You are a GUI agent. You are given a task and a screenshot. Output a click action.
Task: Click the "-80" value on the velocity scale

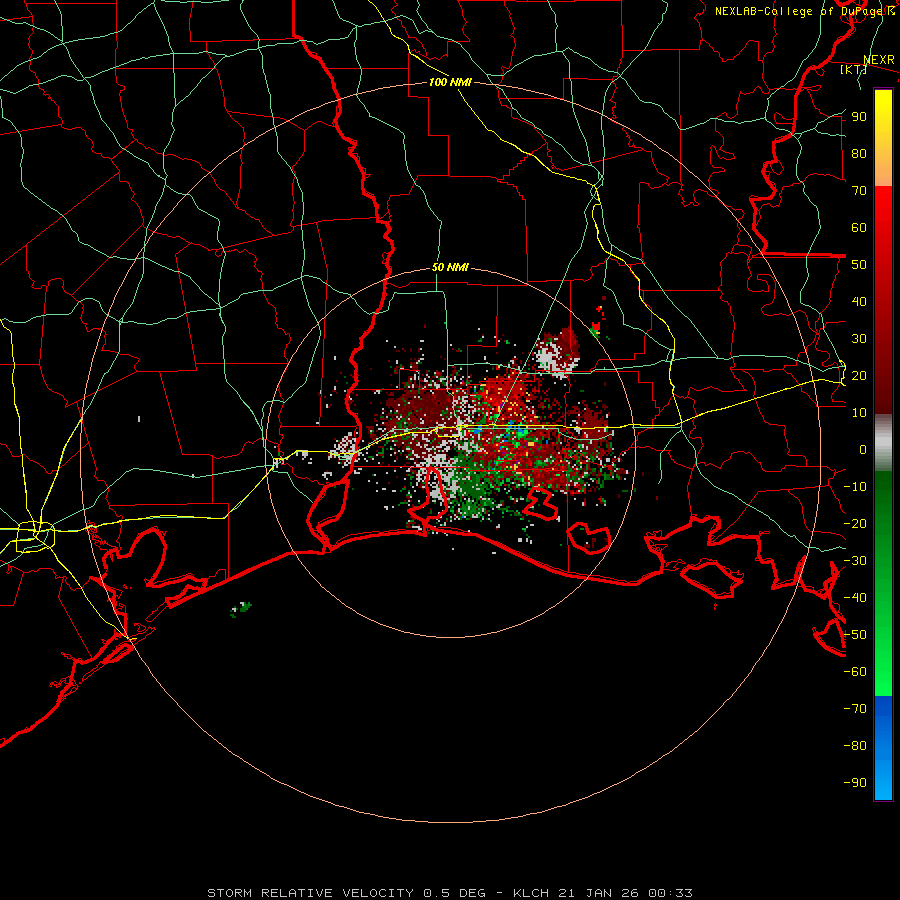click(855, 746)
